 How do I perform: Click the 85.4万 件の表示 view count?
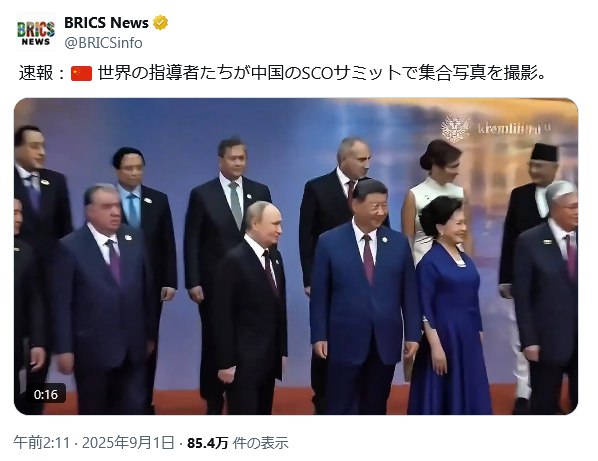click(x=238, y=443)
